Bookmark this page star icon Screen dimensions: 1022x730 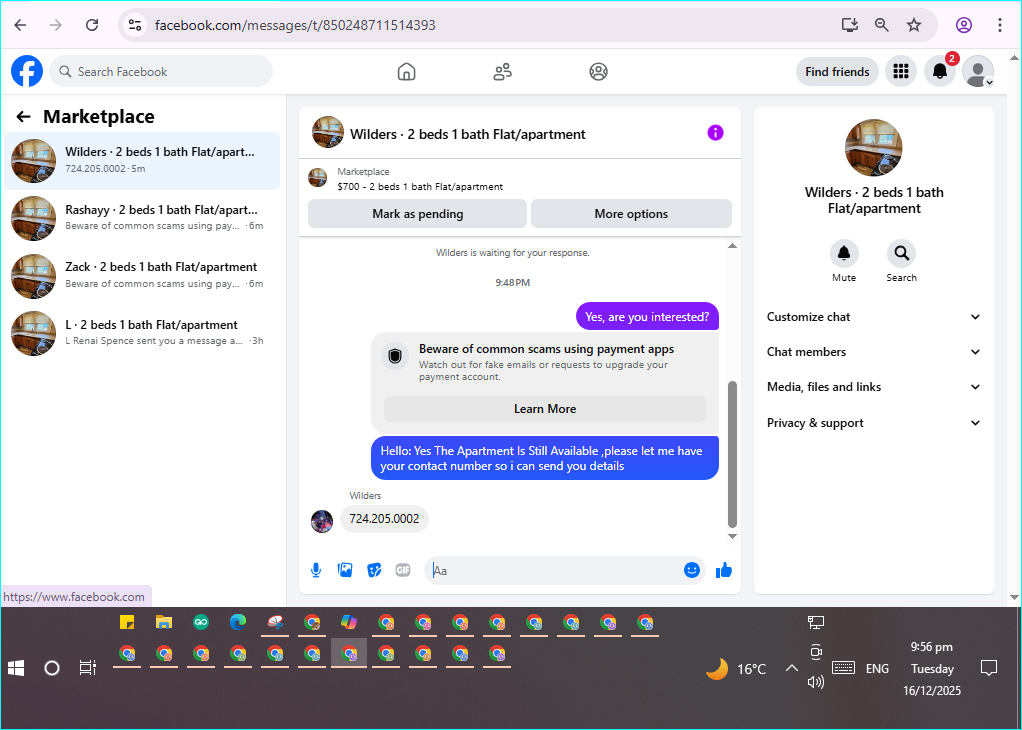tap(914, 25)
